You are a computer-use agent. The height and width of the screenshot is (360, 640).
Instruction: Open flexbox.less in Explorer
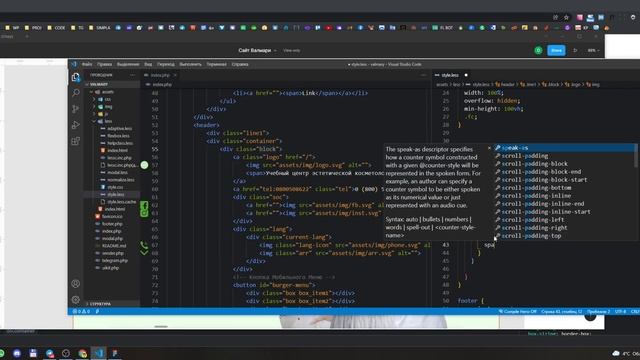coord(118,136)
